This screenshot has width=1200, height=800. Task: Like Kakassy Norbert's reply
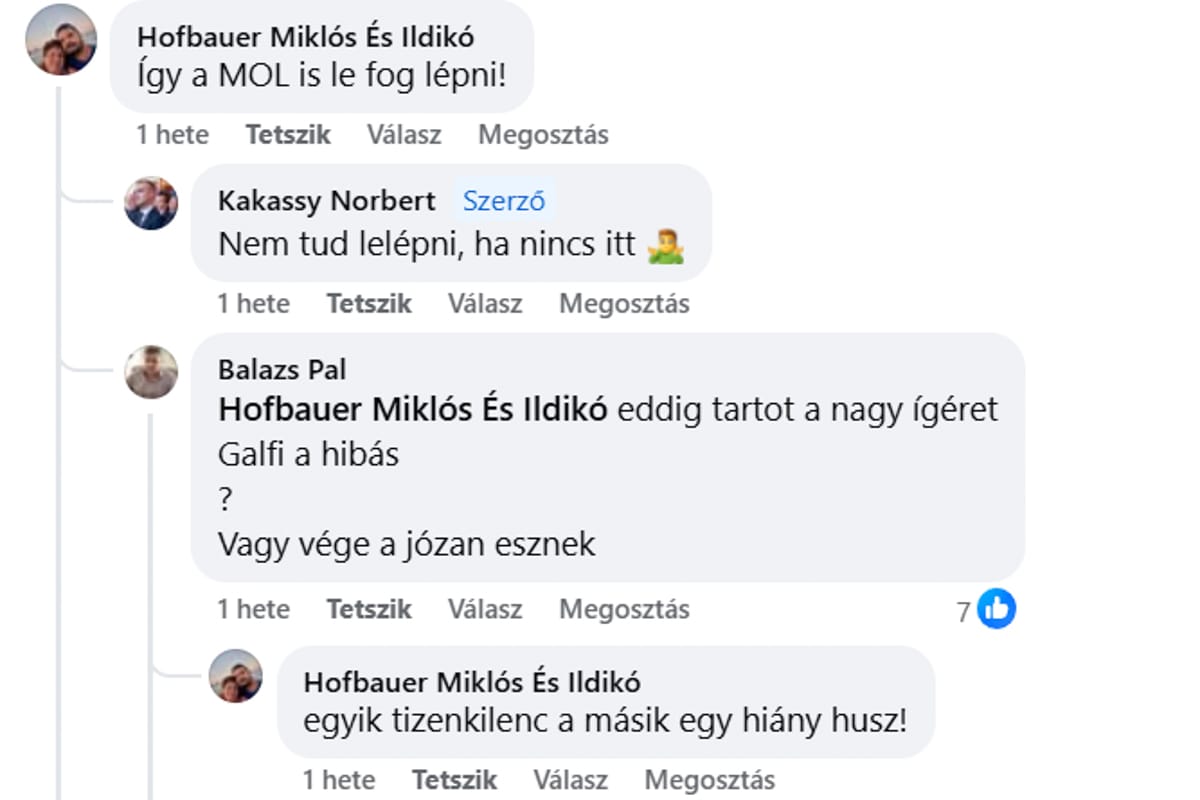pyautogui.click(x=369, y=304)
